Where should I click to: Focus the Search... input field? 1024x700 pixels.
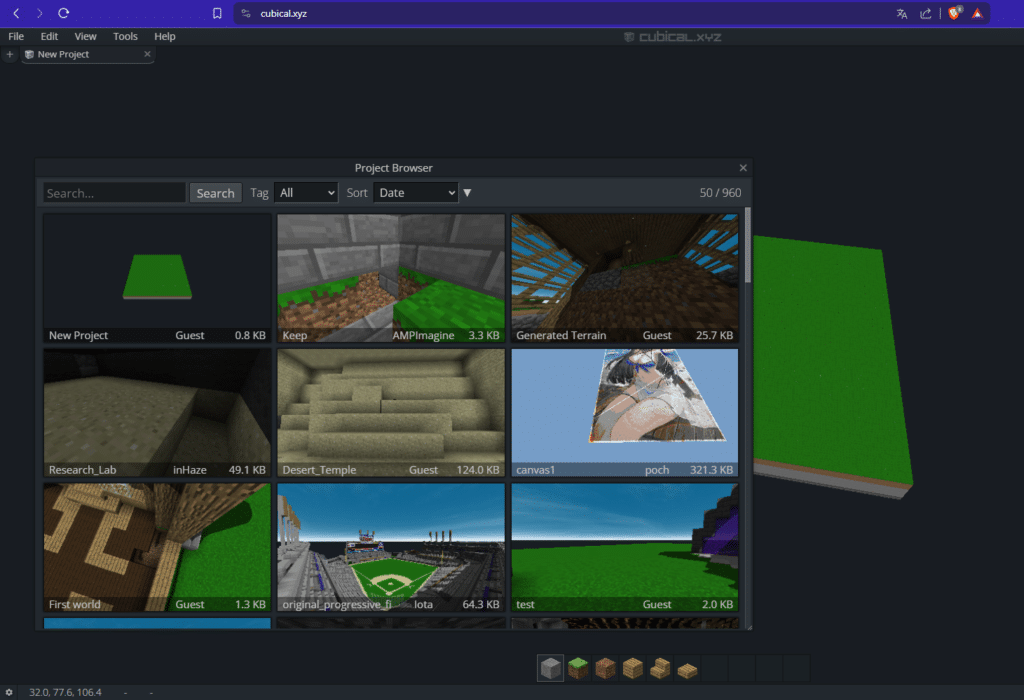coord(114,193)
